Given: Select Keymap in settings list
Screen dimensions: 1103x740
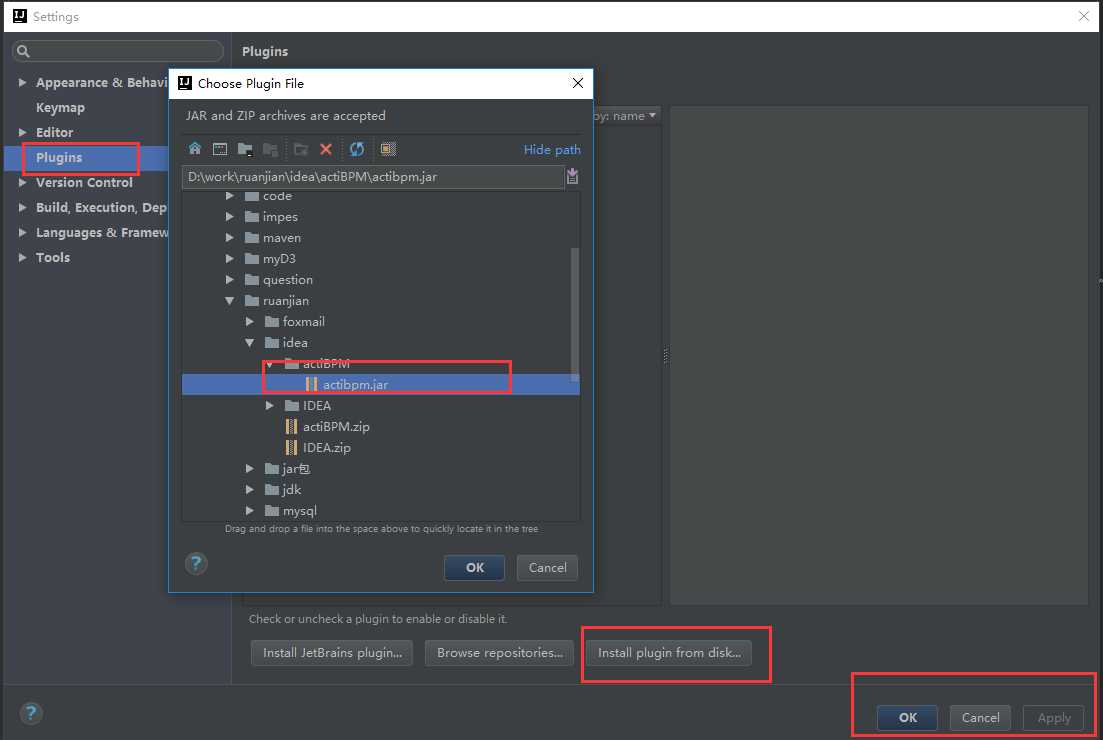Looking at the screenshot, I should pos(60,108).
